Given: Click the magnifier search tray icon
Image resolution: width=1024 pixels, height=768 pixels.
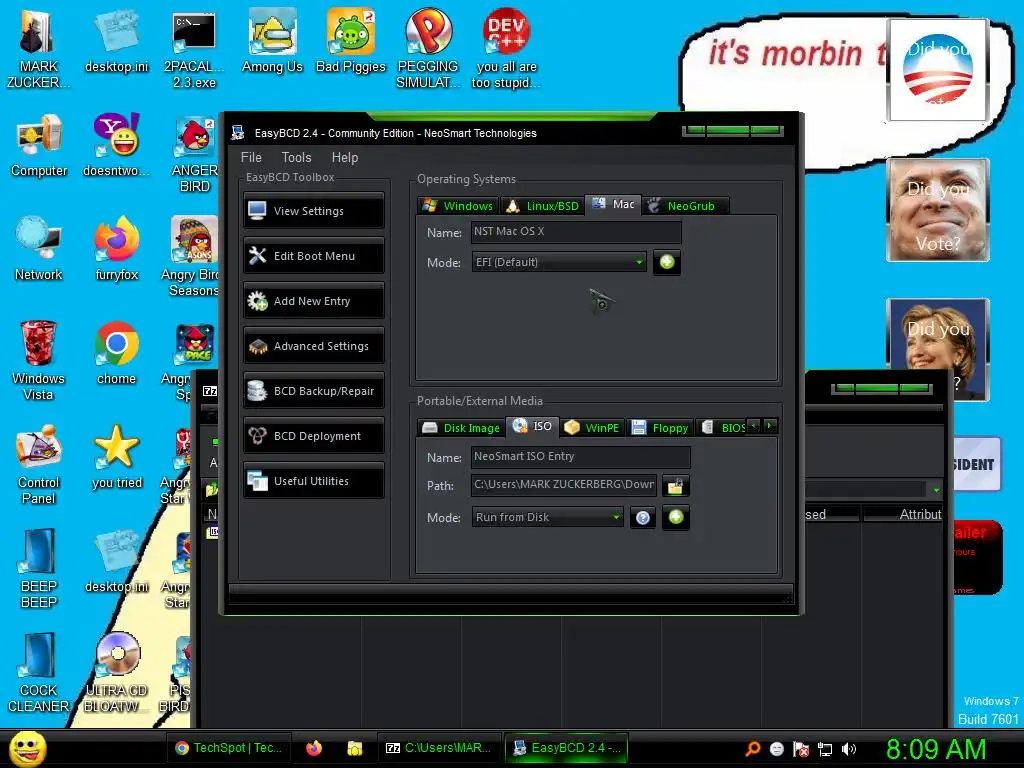Looking at the screenshot, I should pos(752,749).
